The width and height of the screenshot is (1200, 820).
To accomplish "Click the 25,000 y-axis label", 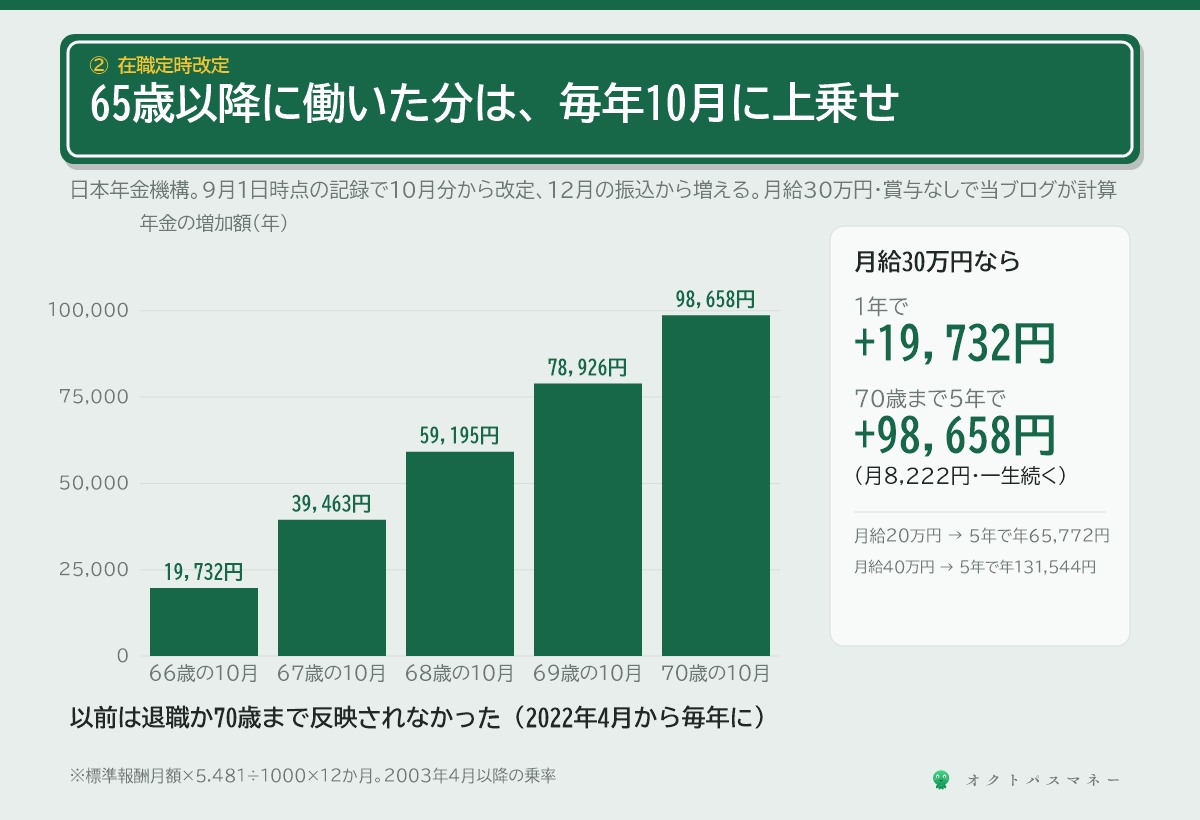I will point(96,570).
